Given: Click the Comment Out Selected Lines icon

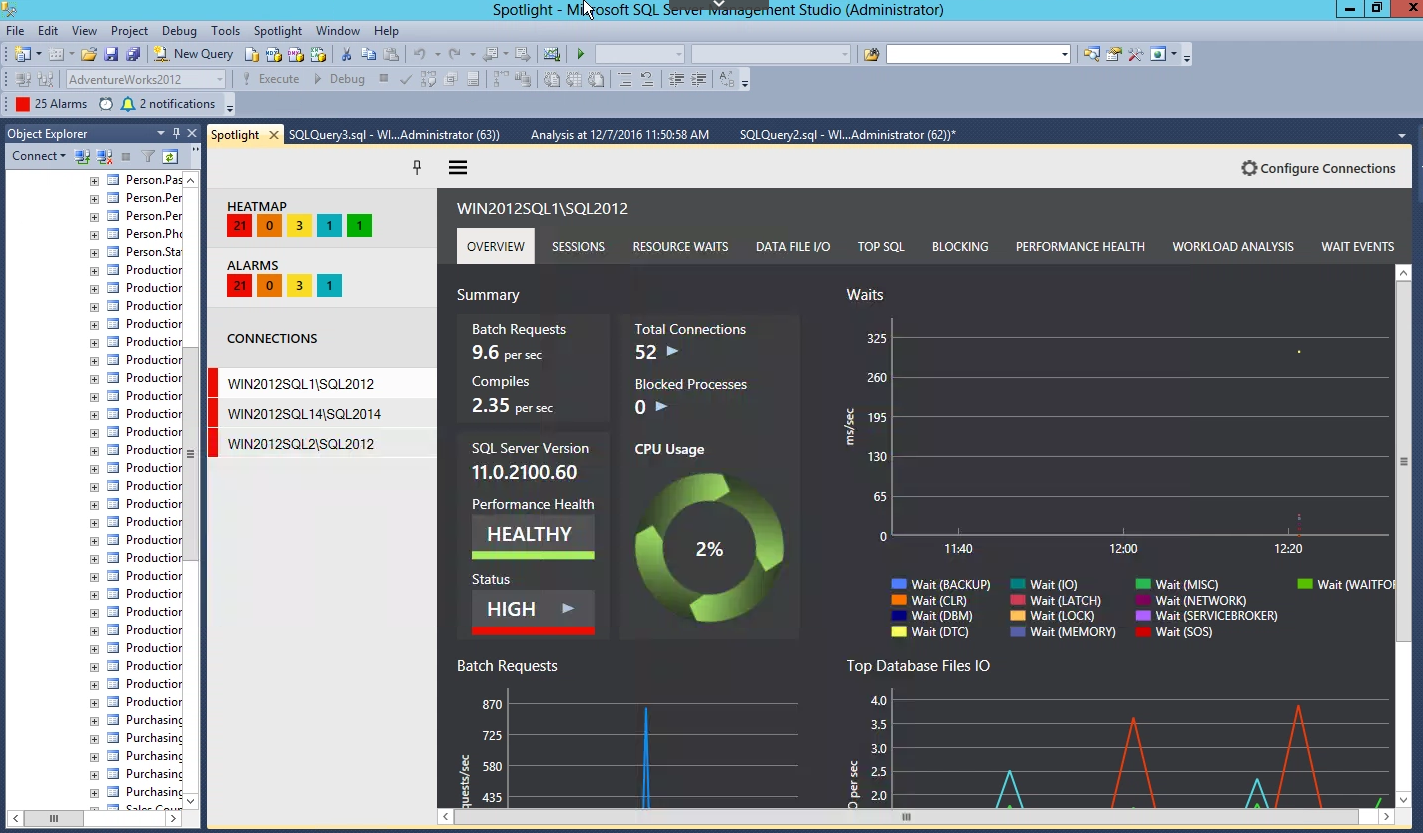Looking at the screenshot, I should pyautogui.click(x=624, y=79).
